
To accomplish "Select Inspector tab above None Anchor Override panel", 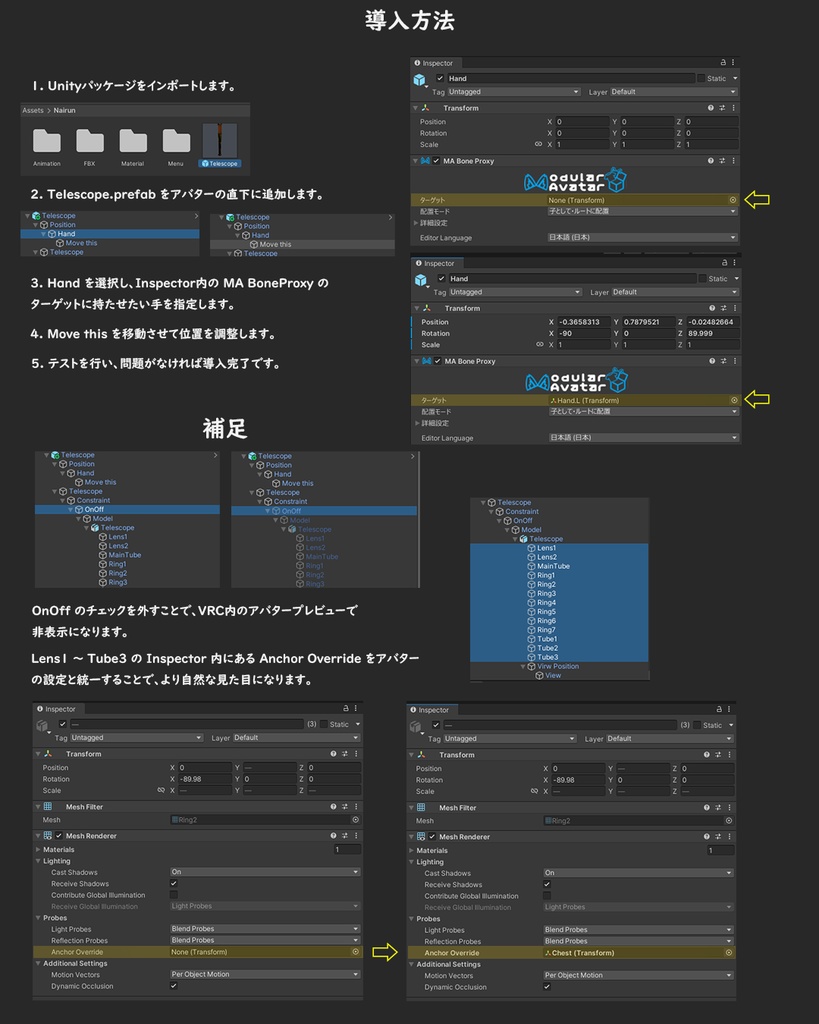I will click(57, 709).
